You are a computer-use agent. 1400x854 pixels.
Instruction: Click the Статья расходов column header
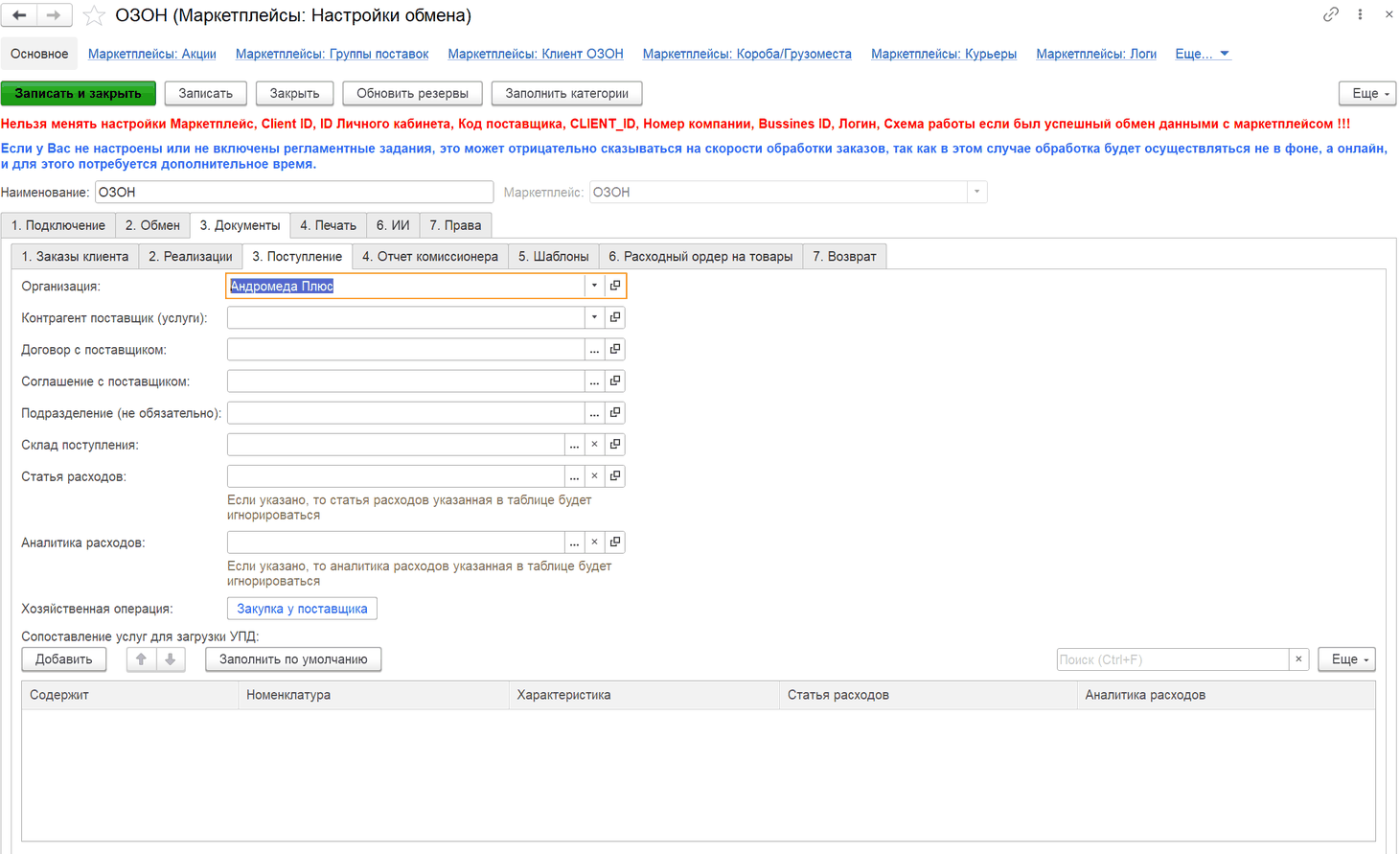click(x=929, y=695)
